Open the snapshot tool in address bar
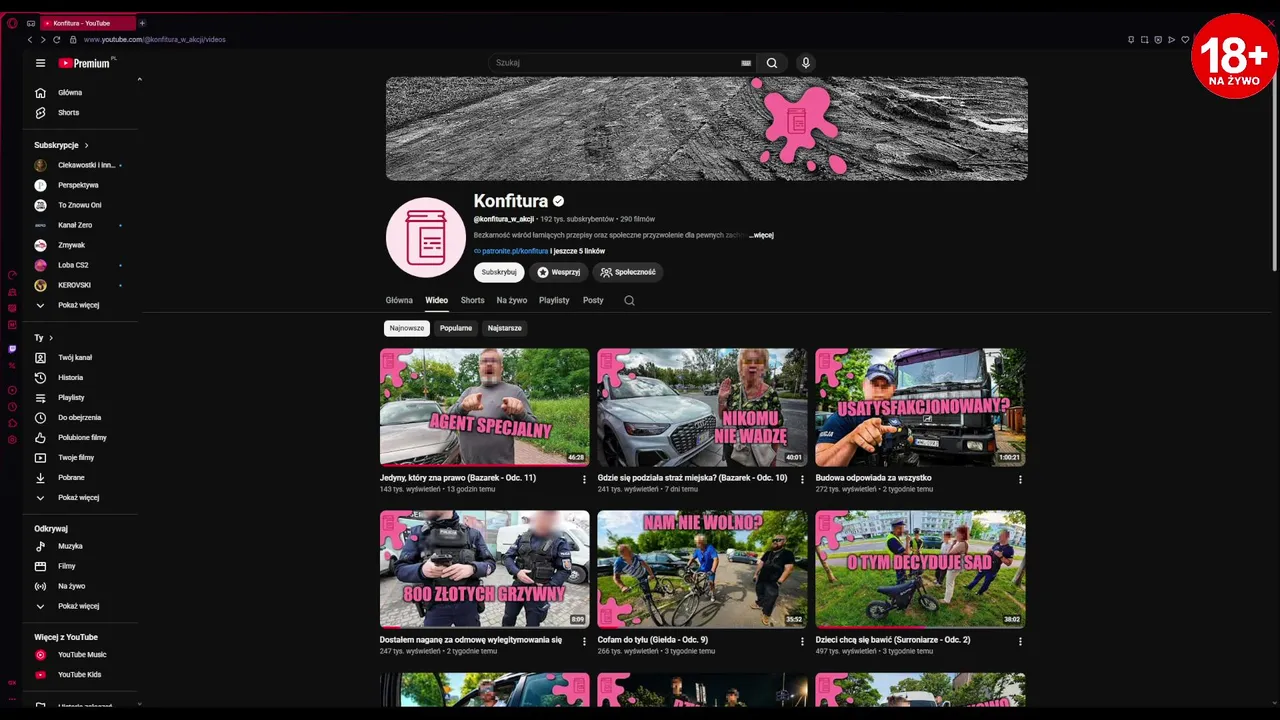The height and width of the screenshot is (720, 1280). click(1145, 40)
